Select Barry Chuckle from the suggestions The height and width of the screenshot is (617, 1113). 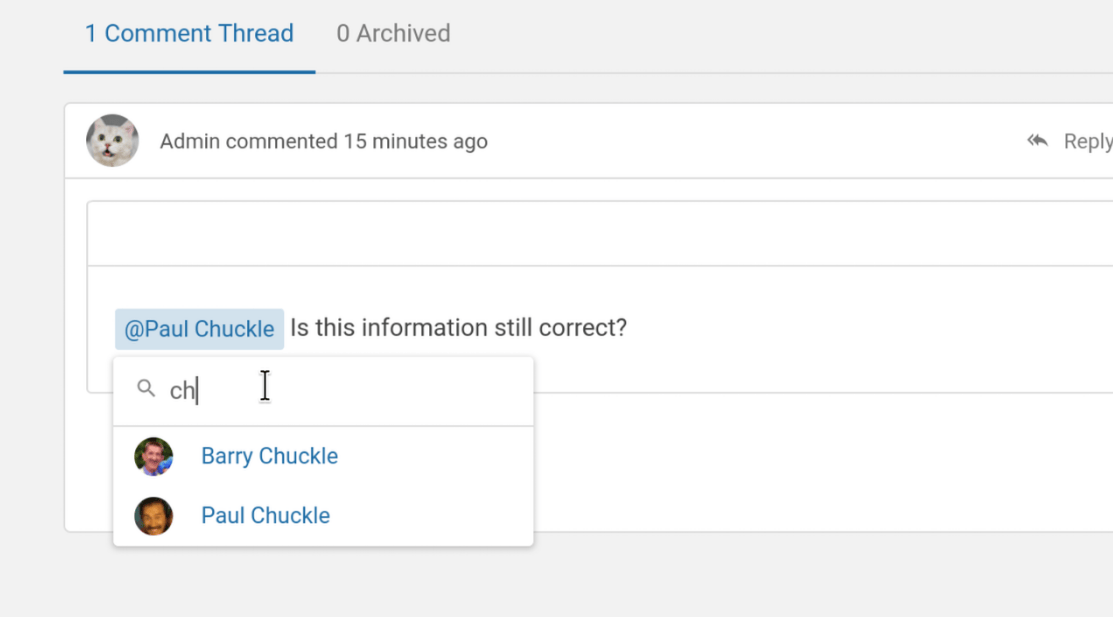[x=269, y=456]
